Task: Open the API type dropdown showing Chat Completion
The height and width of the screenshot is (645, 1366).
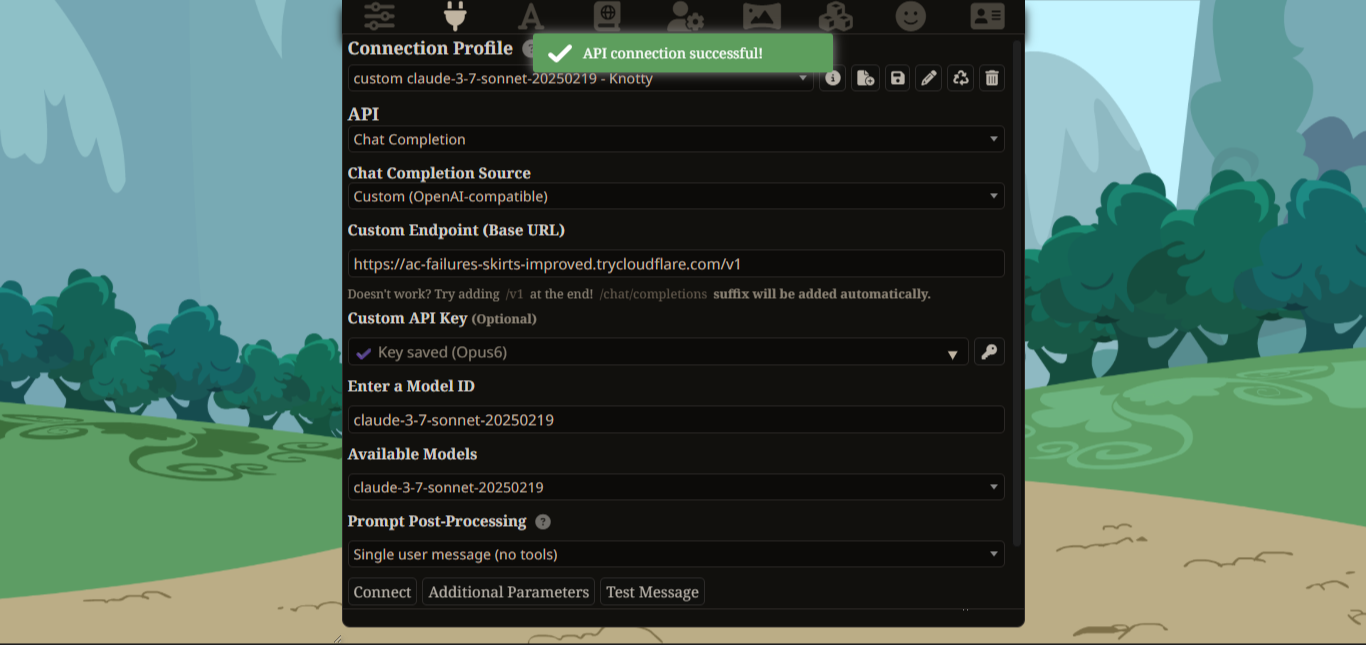Action: pos(676,139)
